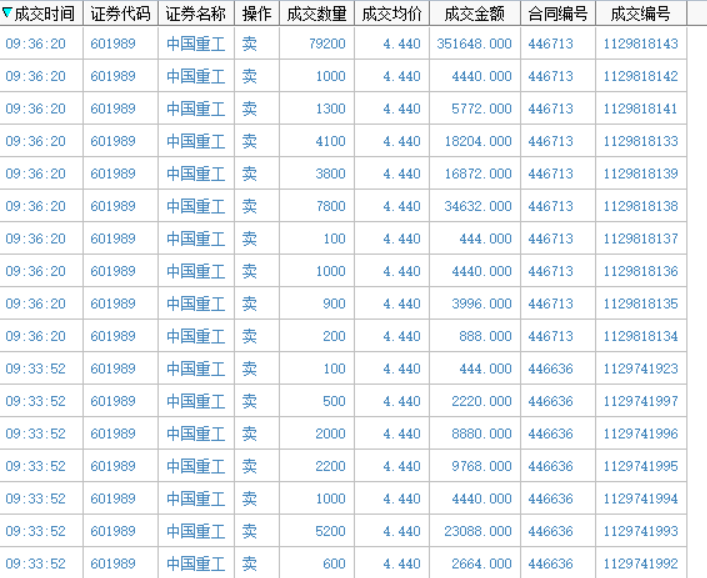Select trade number 1129741993

pyautogui.click(x=641, y=531)
